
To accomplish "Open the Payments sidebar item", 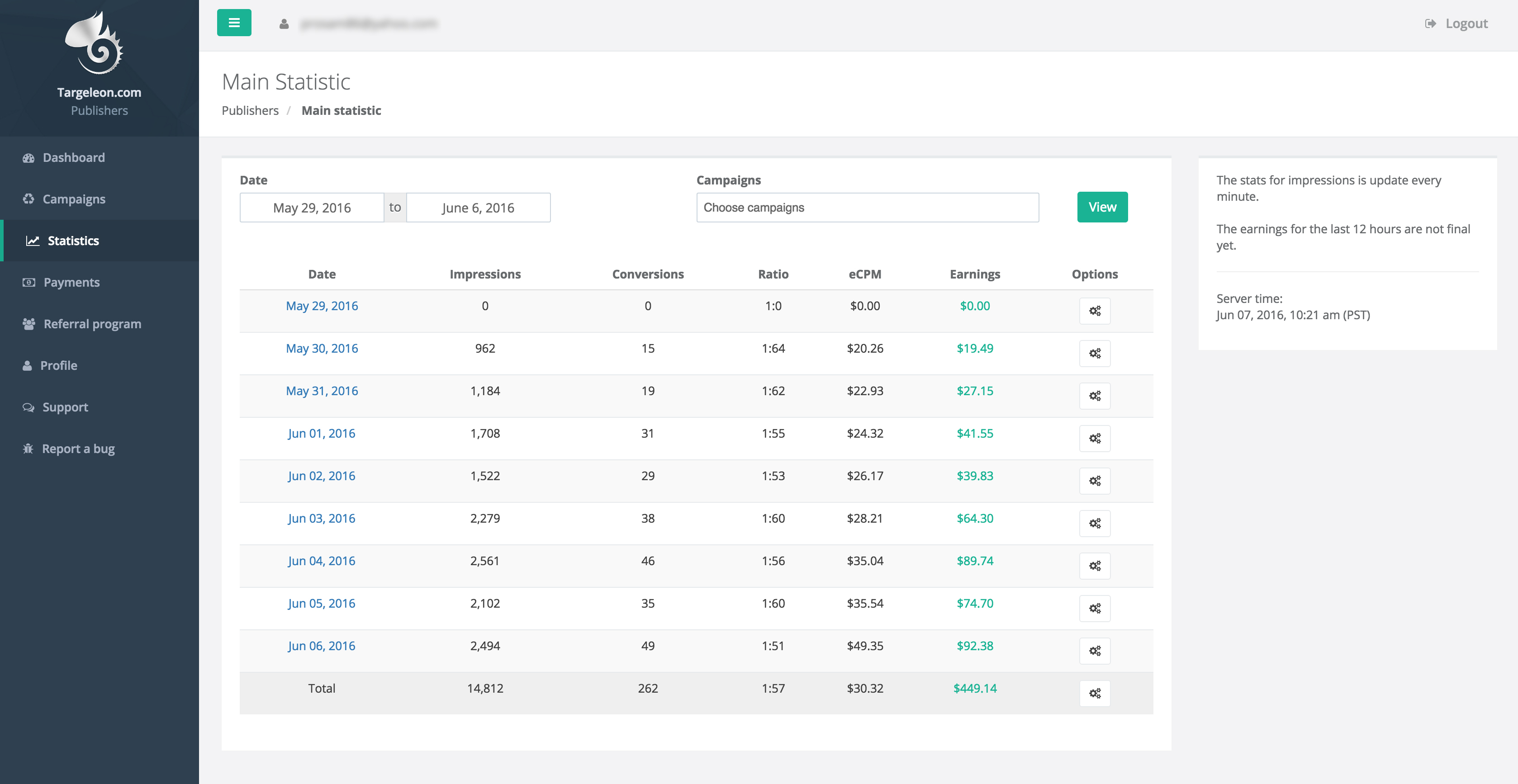I will pyautogui.click(x=71, y=282).
